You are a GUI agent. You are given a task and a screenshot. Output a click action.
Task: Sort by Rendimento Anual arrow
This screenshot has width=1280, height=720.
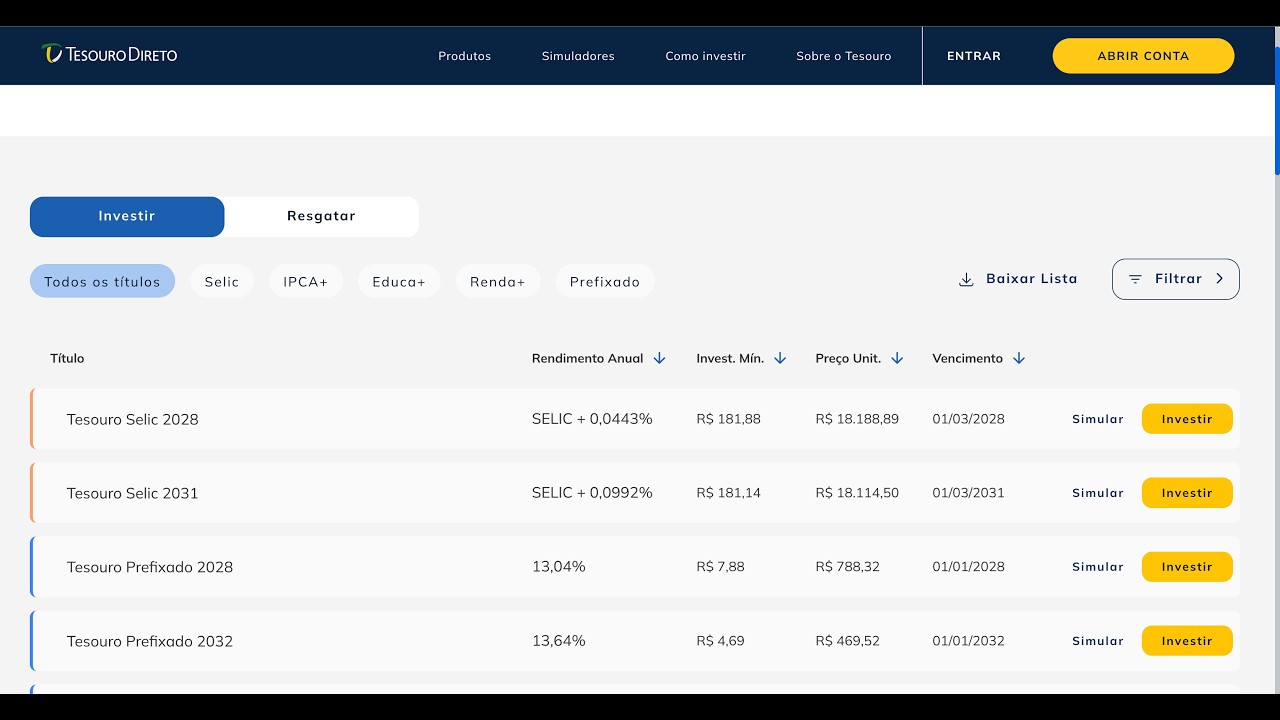point(659,358)
